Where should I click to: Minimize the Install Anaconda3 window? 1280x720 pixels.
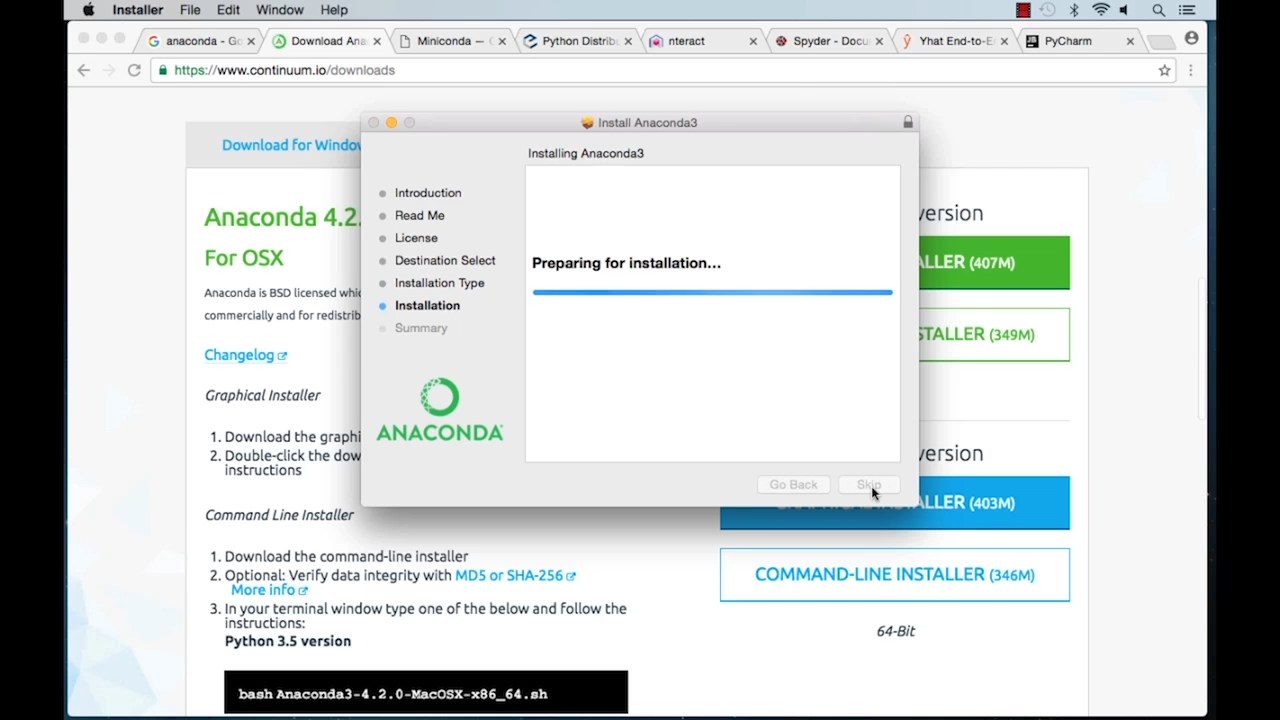point(391,122)
